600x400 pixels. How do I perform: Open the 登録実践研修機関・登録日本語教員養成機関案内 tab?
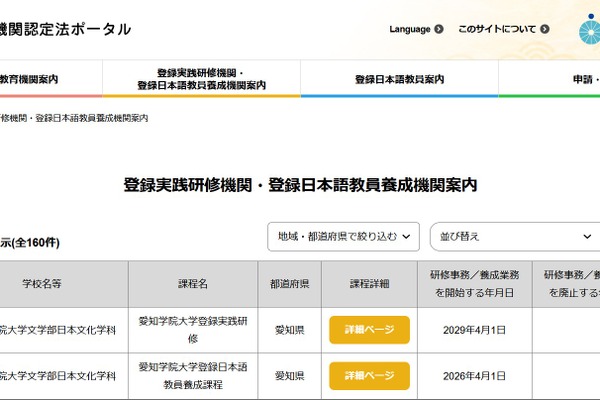[201, 79]
